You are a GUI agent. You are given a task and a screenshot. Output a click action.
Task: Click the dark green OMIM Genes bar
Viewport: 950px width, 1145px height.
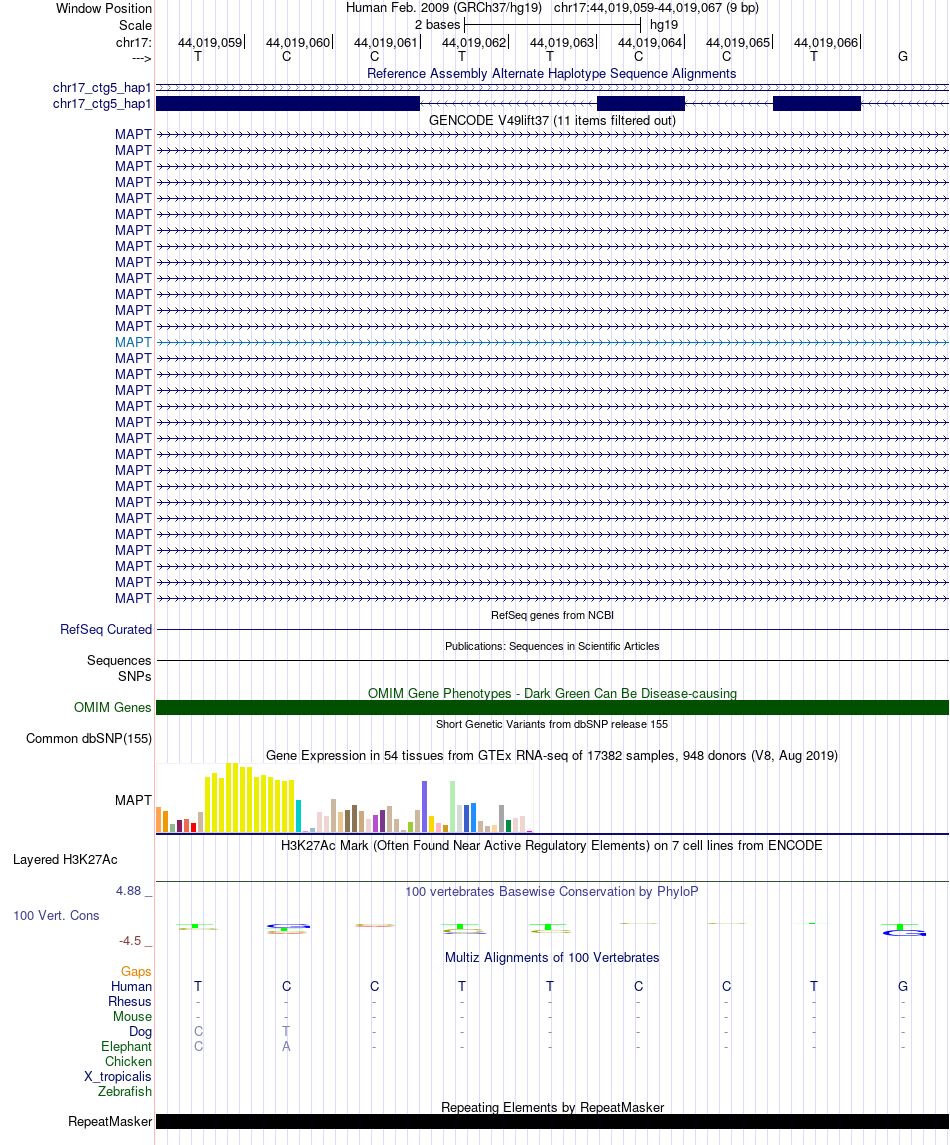pyautogui.click(x=552, y=708)
